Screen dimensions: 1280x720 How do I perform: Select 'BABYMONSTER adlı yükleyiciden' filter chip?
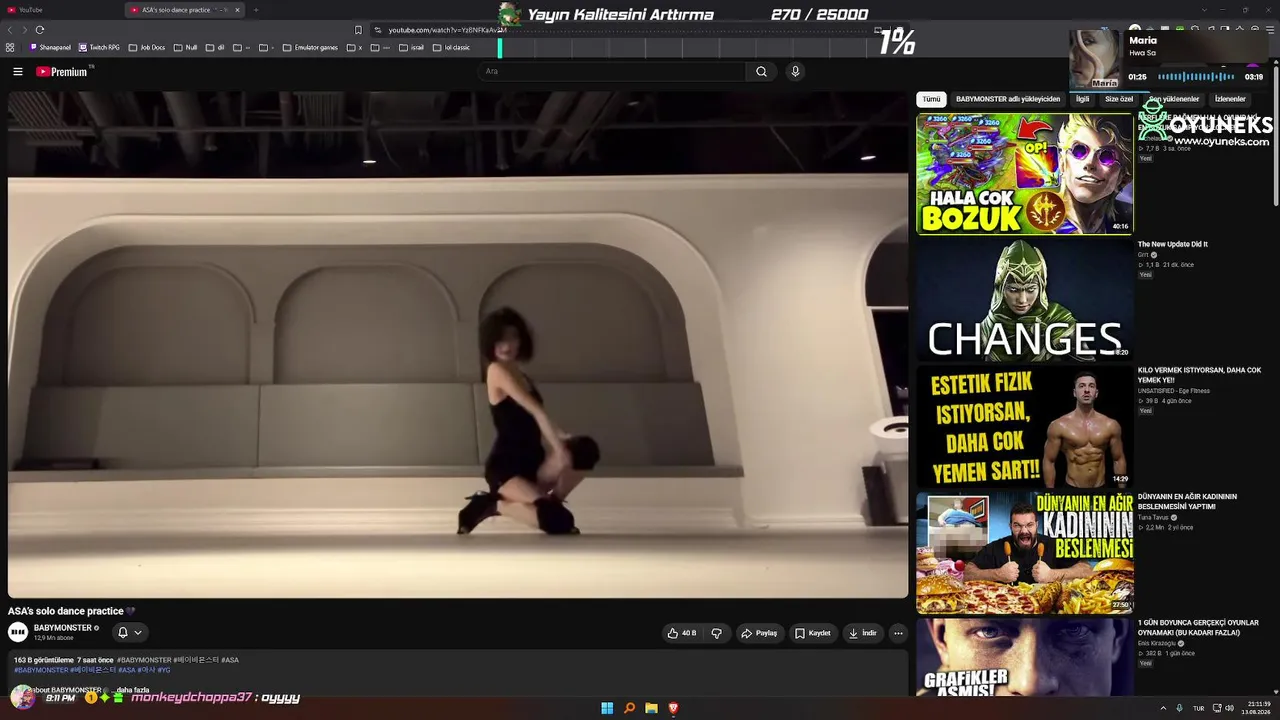pyautogui.click(x=1008, y=99)
